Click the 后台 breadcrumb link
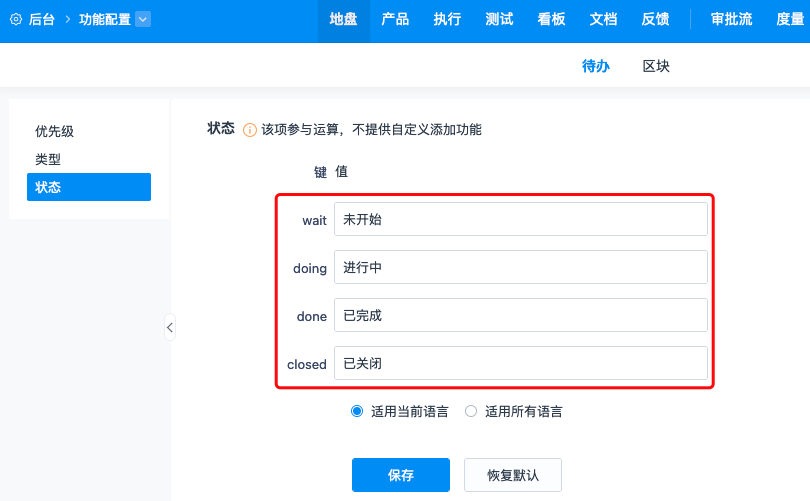The width and height of the screenshot is (810, 501). pyautogui.click(x=42, y=19)
